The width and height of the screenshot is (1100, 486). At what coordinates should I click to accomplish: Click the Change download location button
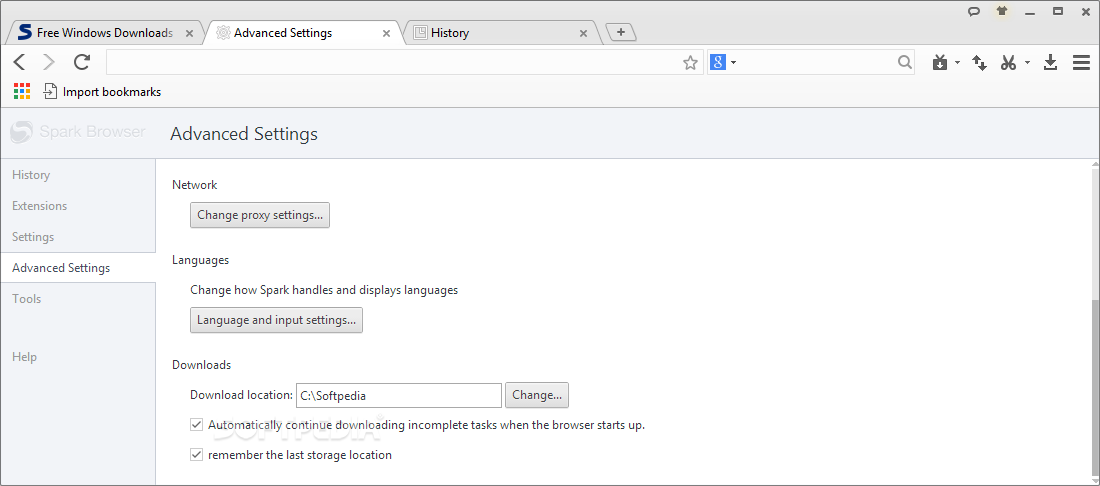537,395
